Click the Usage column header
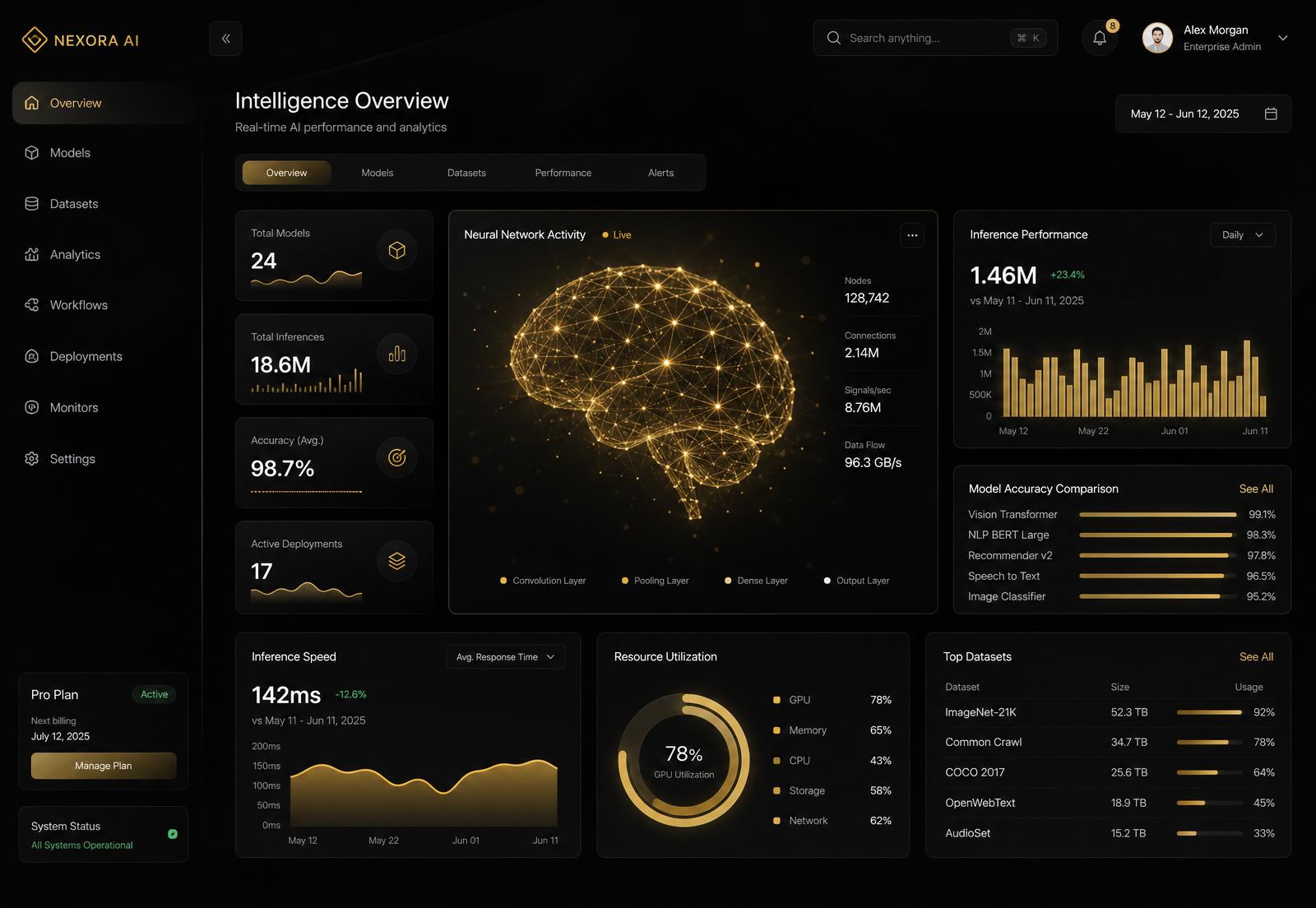 coord(1249,687)
